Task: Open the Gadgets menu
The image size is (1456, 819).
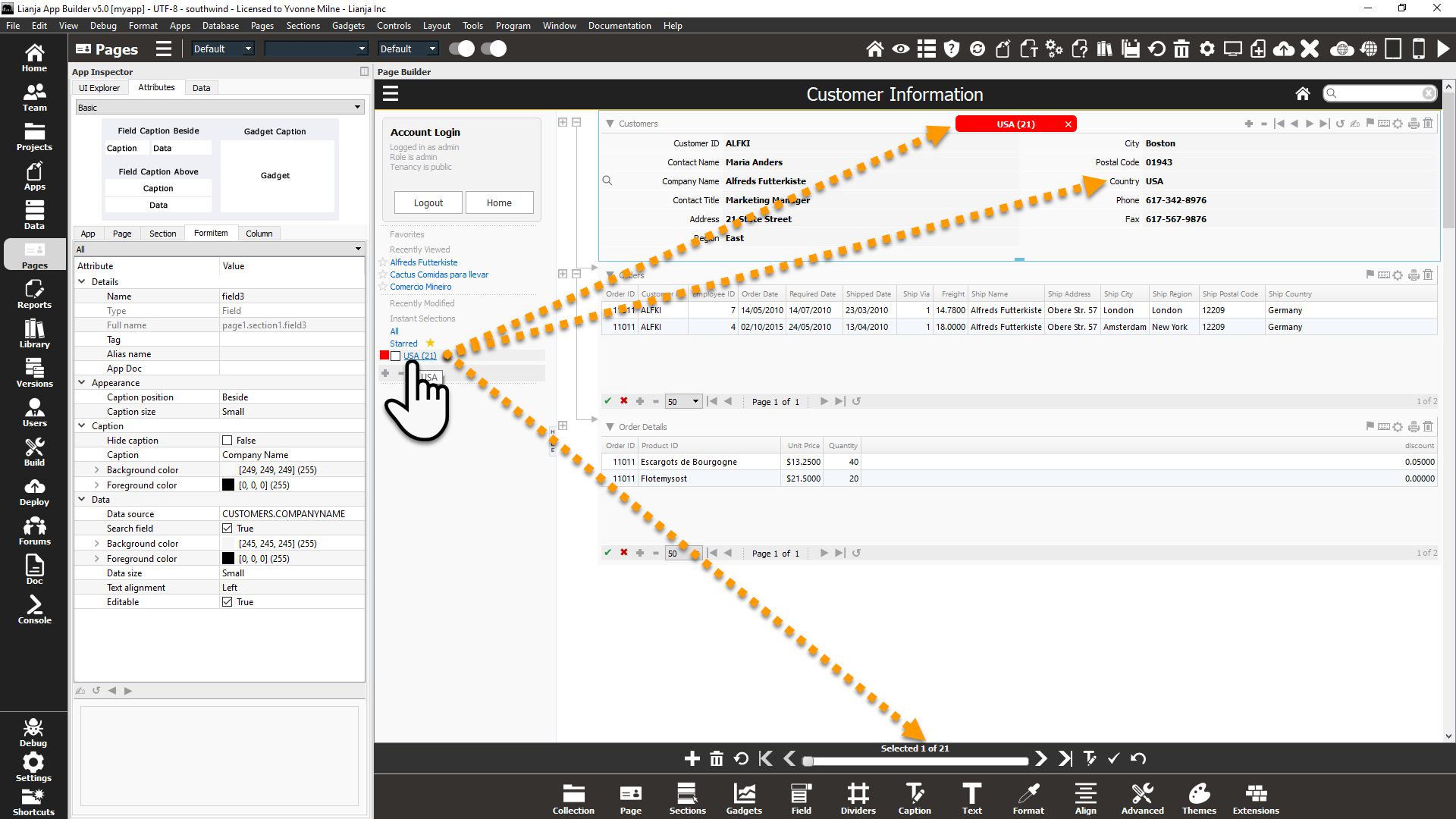Action: coord(348,25)
